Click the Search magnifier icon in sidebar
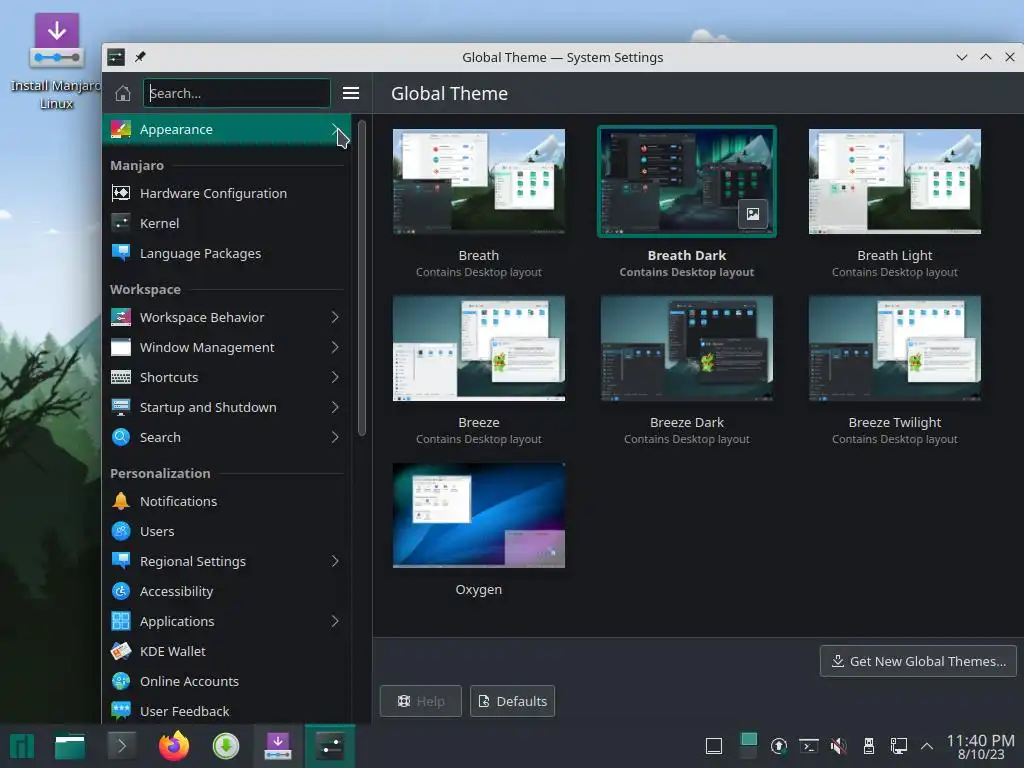Screen dimensions: 1024x768 click(x=121, y=438)
